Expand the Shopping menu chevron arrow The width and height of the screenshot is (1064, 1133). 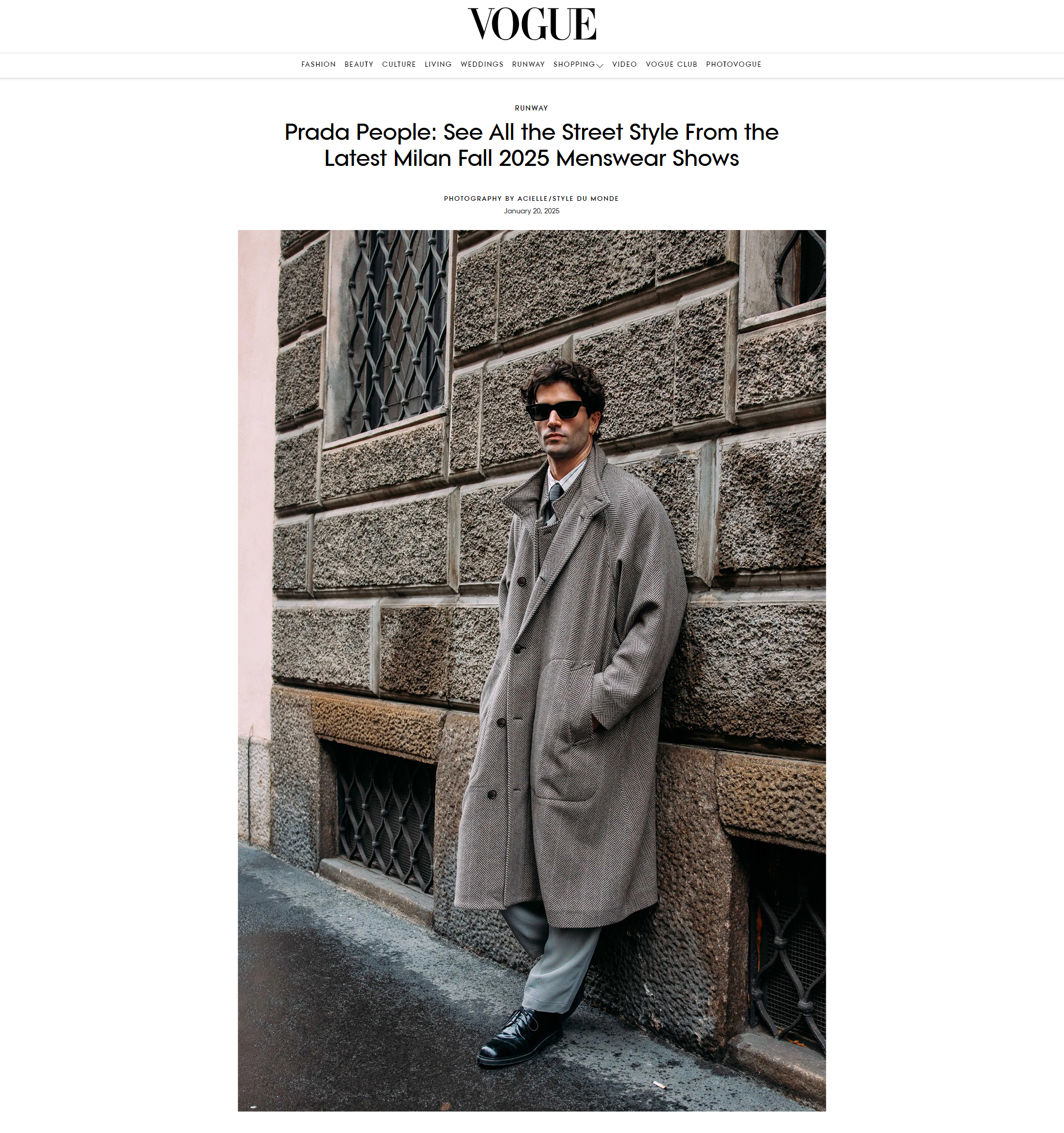(x=599, y=66)
